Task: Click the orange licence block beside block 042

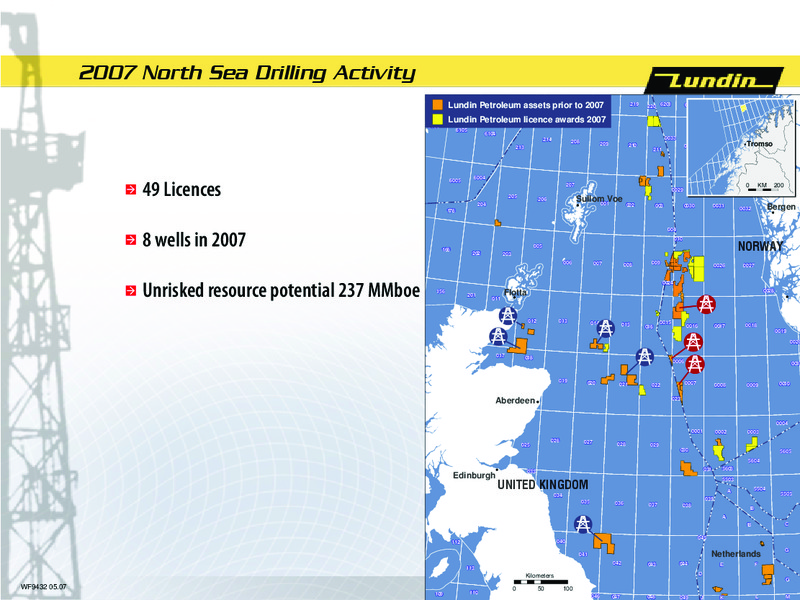Action: coord(605,542)
